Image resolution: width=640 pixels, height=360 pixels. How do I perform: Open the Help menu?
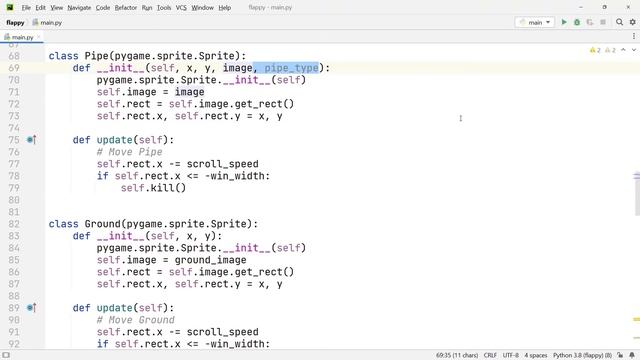[224, 7]
